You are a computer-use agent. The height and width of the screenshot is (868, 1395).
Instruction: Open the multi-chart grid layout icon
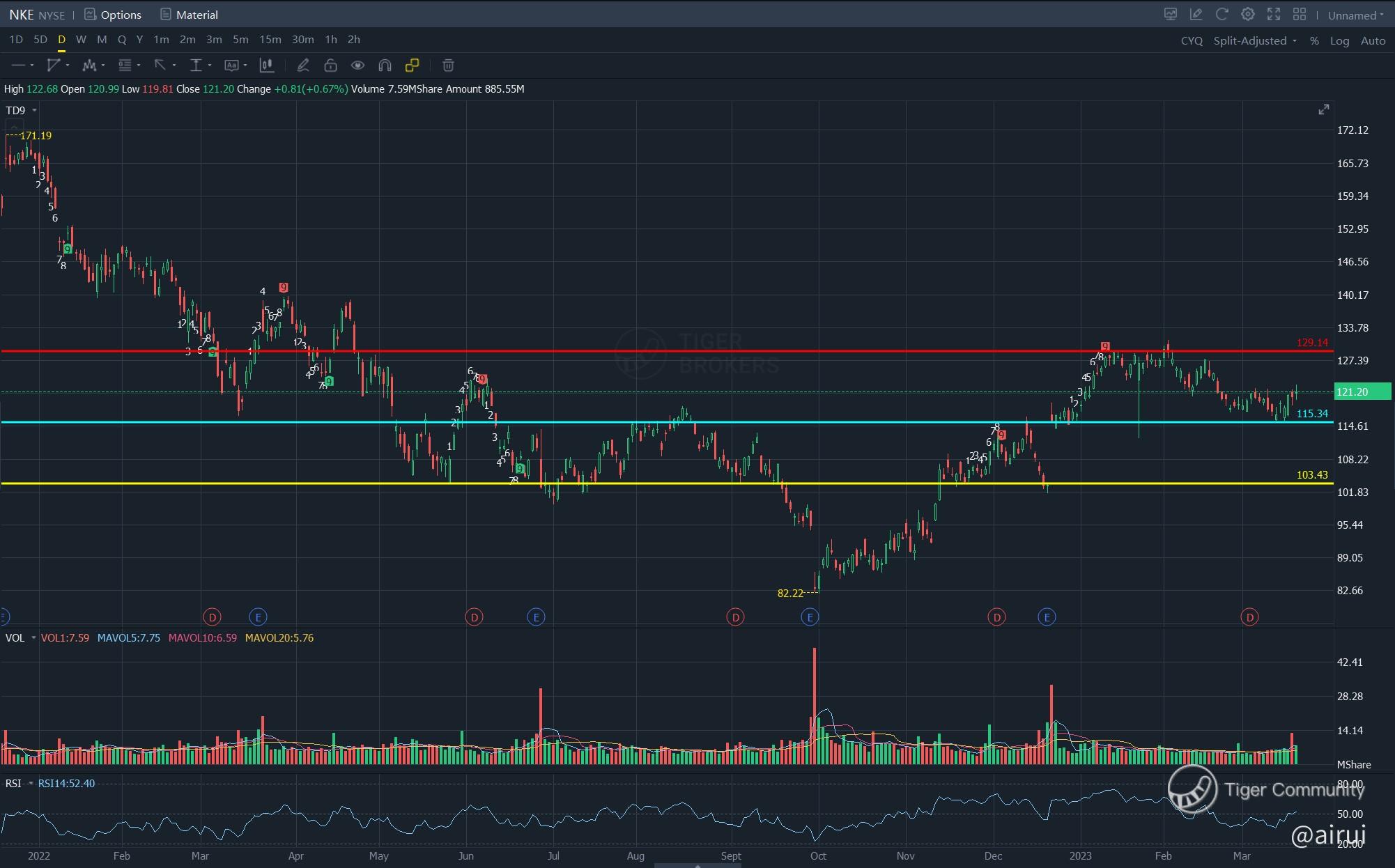pos(1299,15)
